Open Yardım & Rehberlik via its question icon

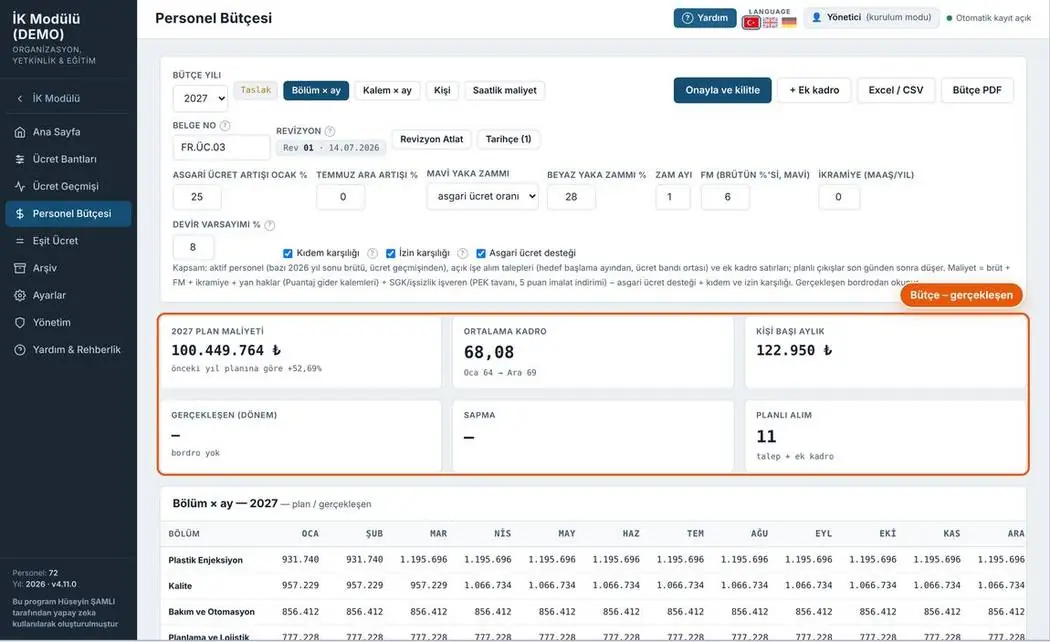pyautogui.click(x=20, y=349)
